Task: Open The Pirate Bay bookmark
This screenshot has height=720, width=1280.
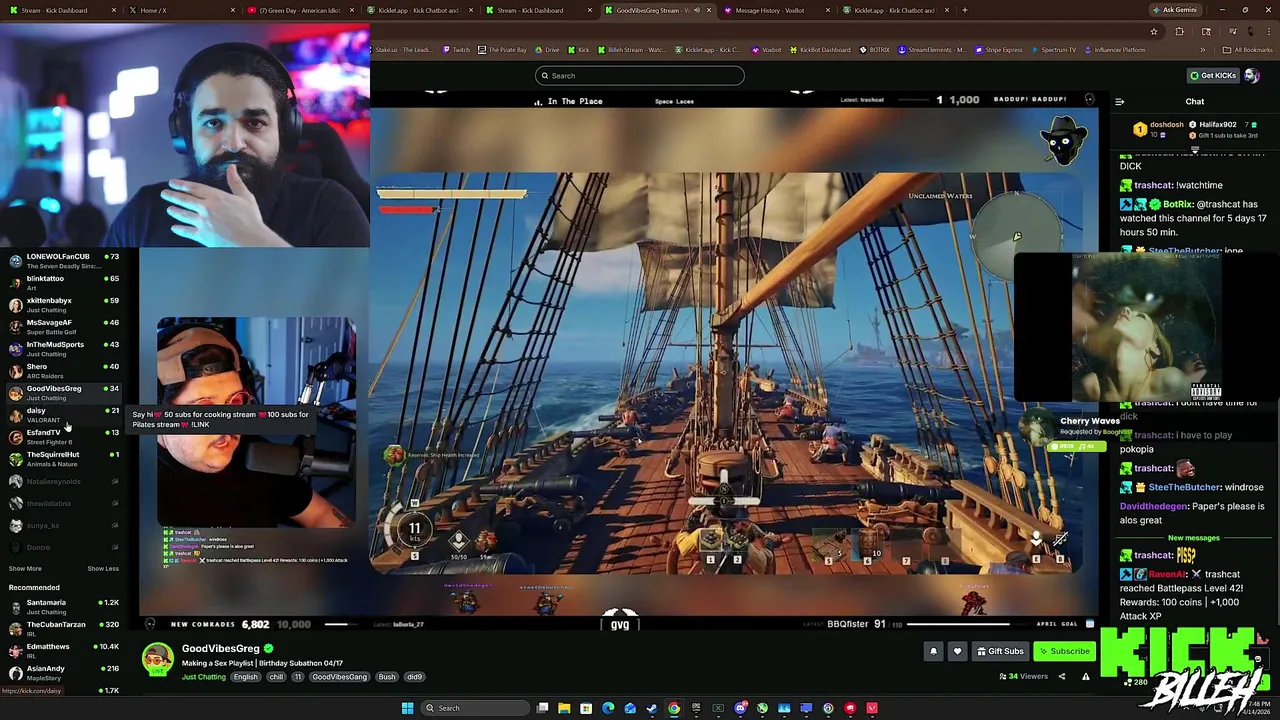Action: 502,50
